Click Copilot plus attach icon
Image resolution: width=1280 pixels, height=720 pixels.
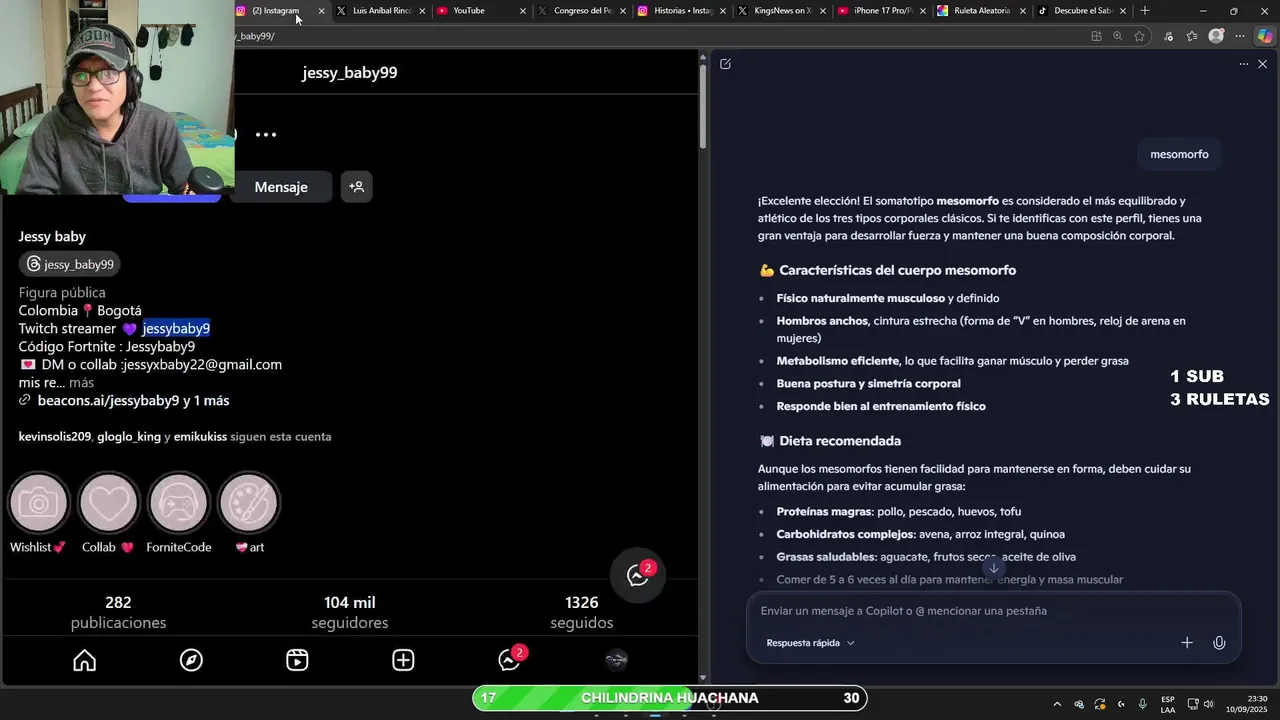pyautogui.click(x=1187, y=643)
